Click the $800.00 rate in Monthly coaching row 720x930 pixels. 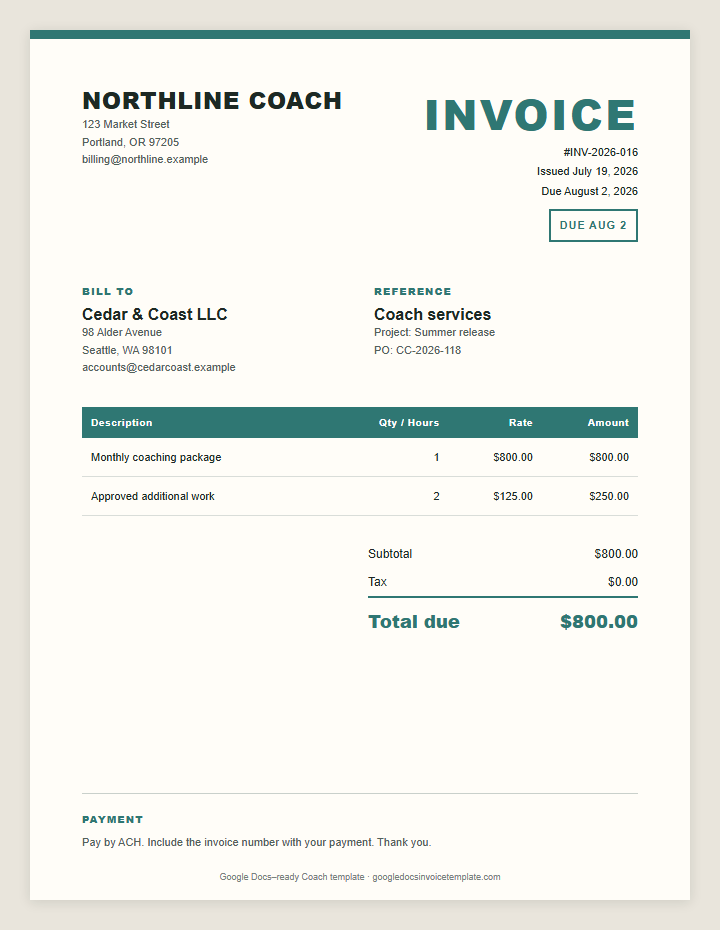point(512,457)
